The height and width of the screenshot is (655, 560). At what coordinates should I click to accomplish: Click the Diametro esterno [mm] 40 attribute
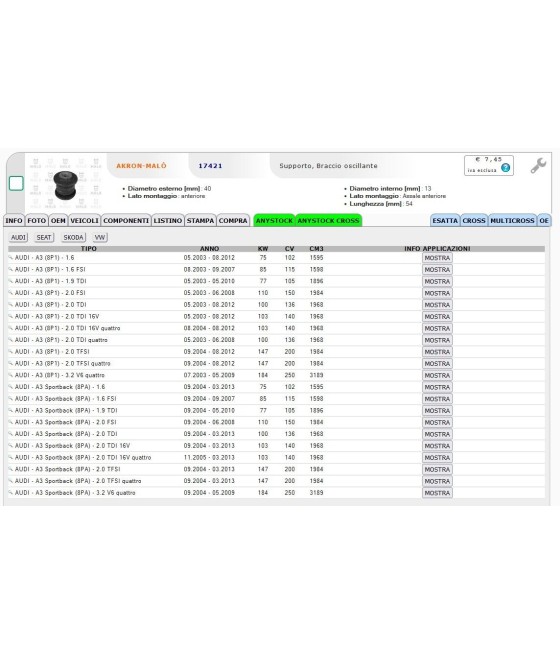169,189
